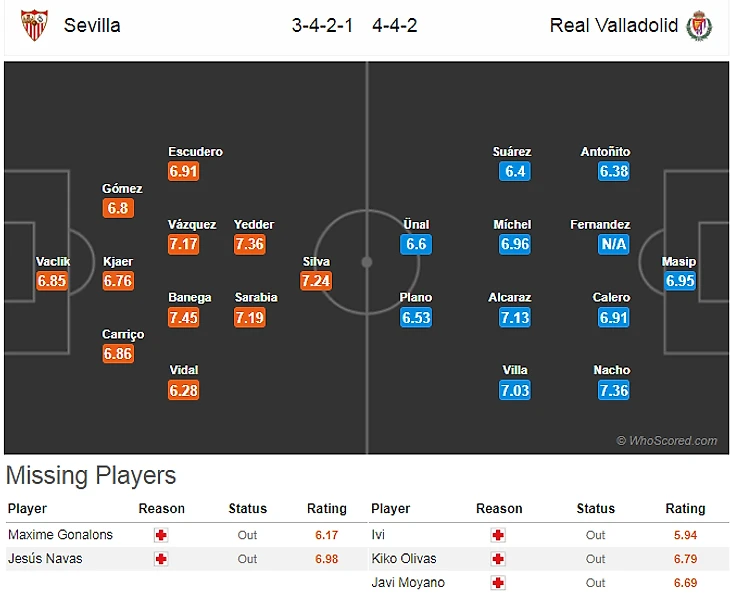The image size is (730, 596).
Task: Select Banega's 7.45 rating badge
Action: 184,317
